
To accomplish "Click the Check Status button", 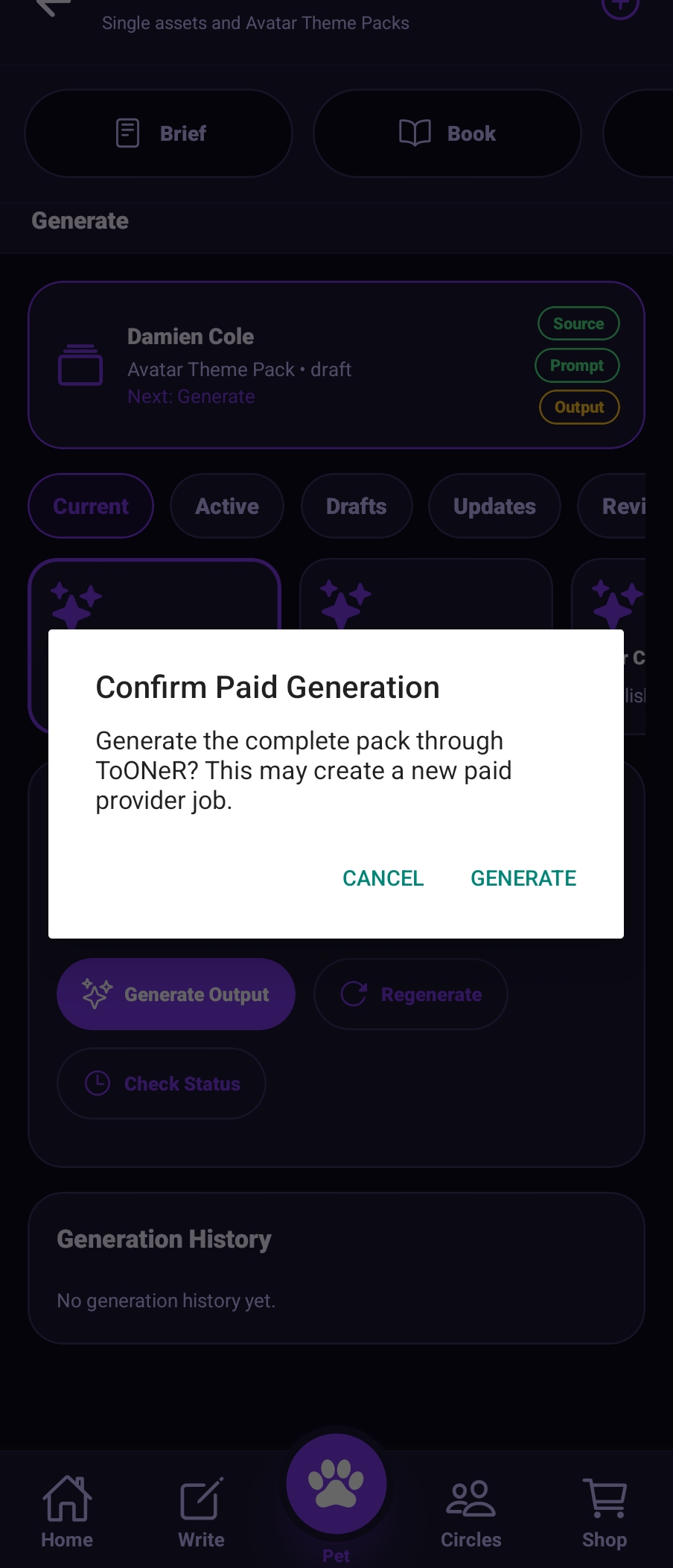I will [162, 1083].
